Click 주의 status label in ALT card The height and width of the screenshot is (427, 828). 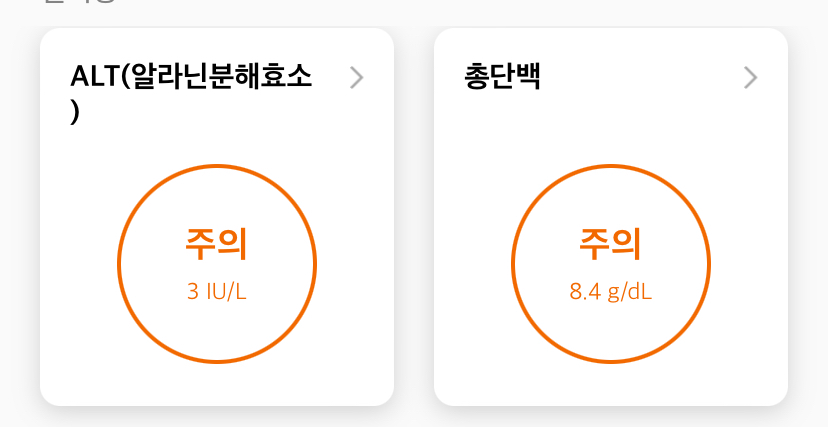(x=217, y=243)
